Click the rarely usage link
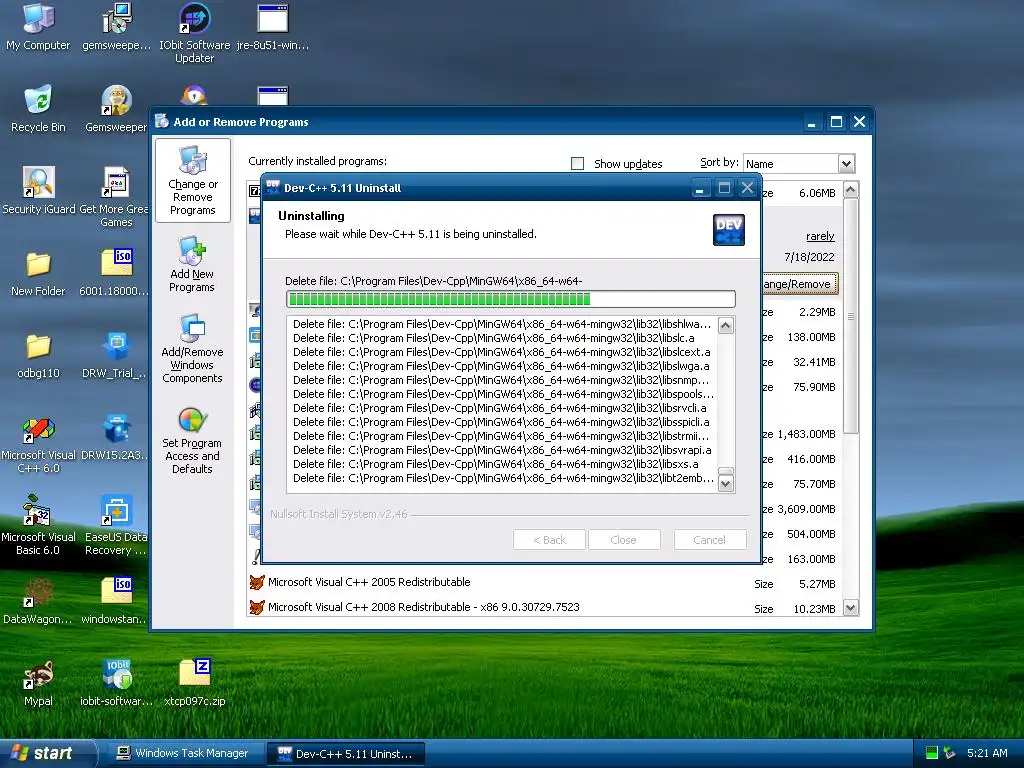Screen dimensions: 1024x768 (x=820, y=236)
